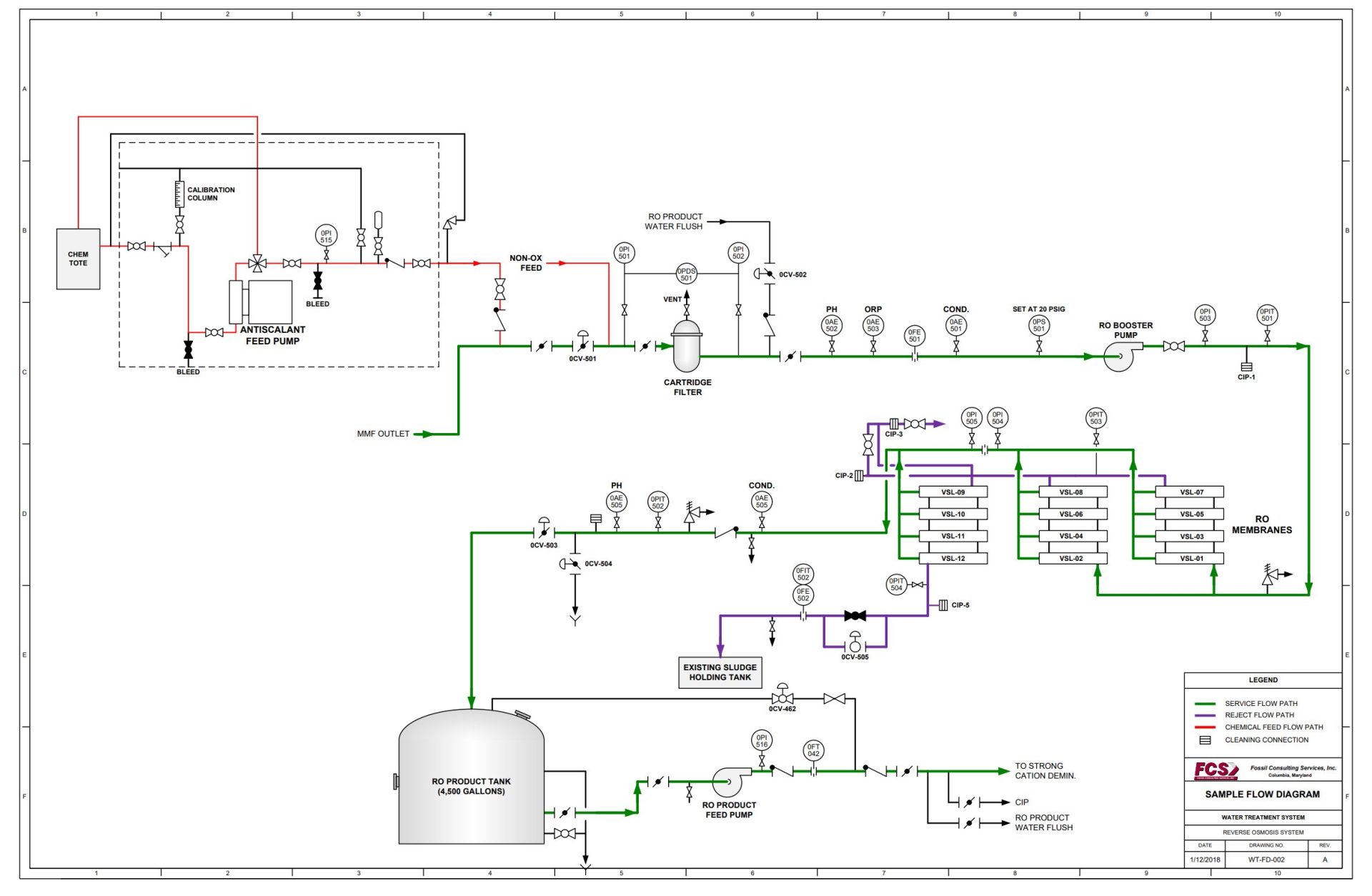Image resolution: width=1372 pixels, height=896 pixels.
Task: Select the 0PIT 503 bubble above membranes
Action: [1096, 418]
